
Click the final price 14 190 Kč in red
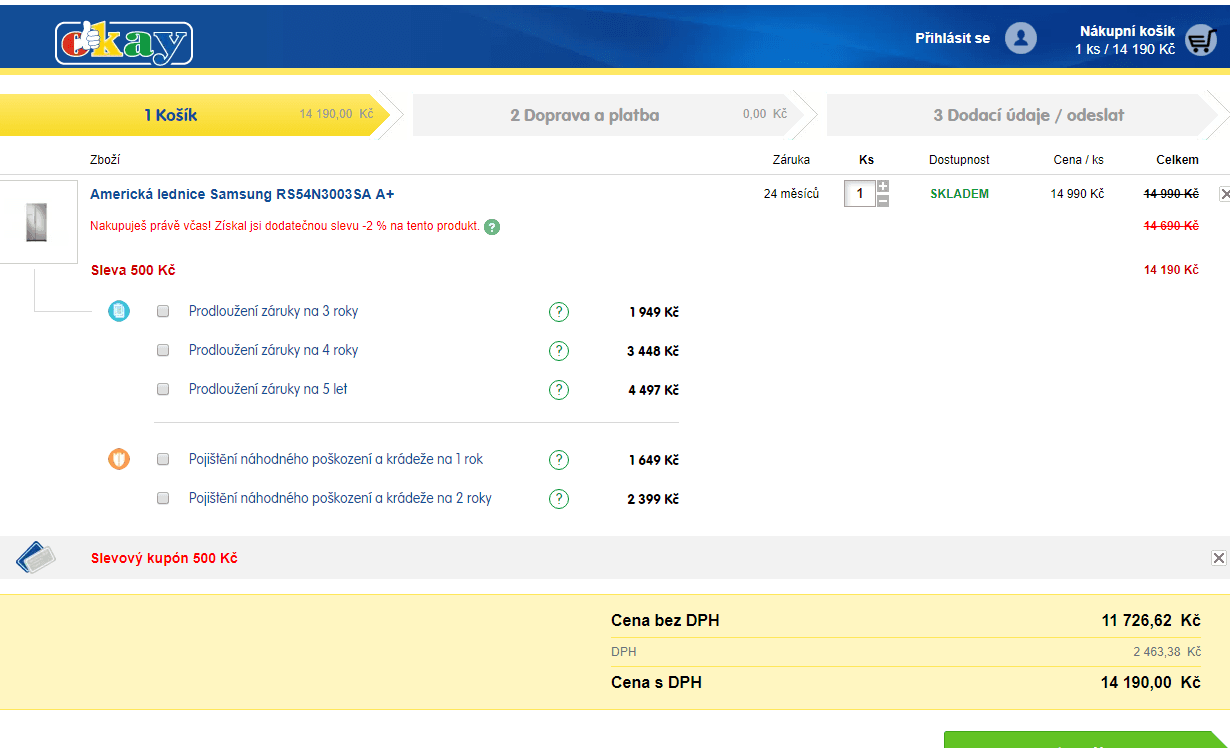[1171, 270]
